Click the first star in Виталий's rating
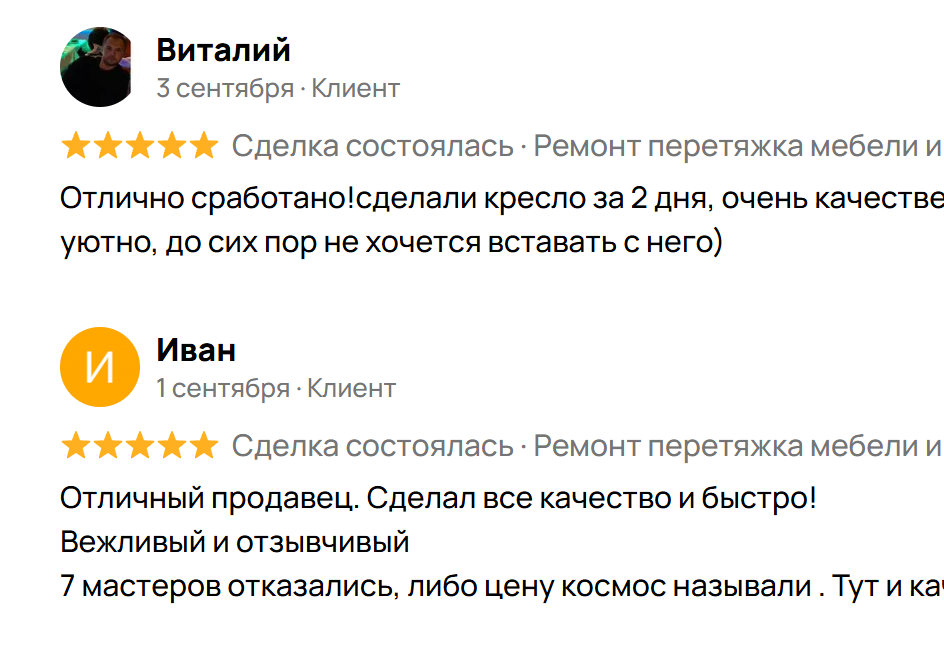 tap(75, 147)
